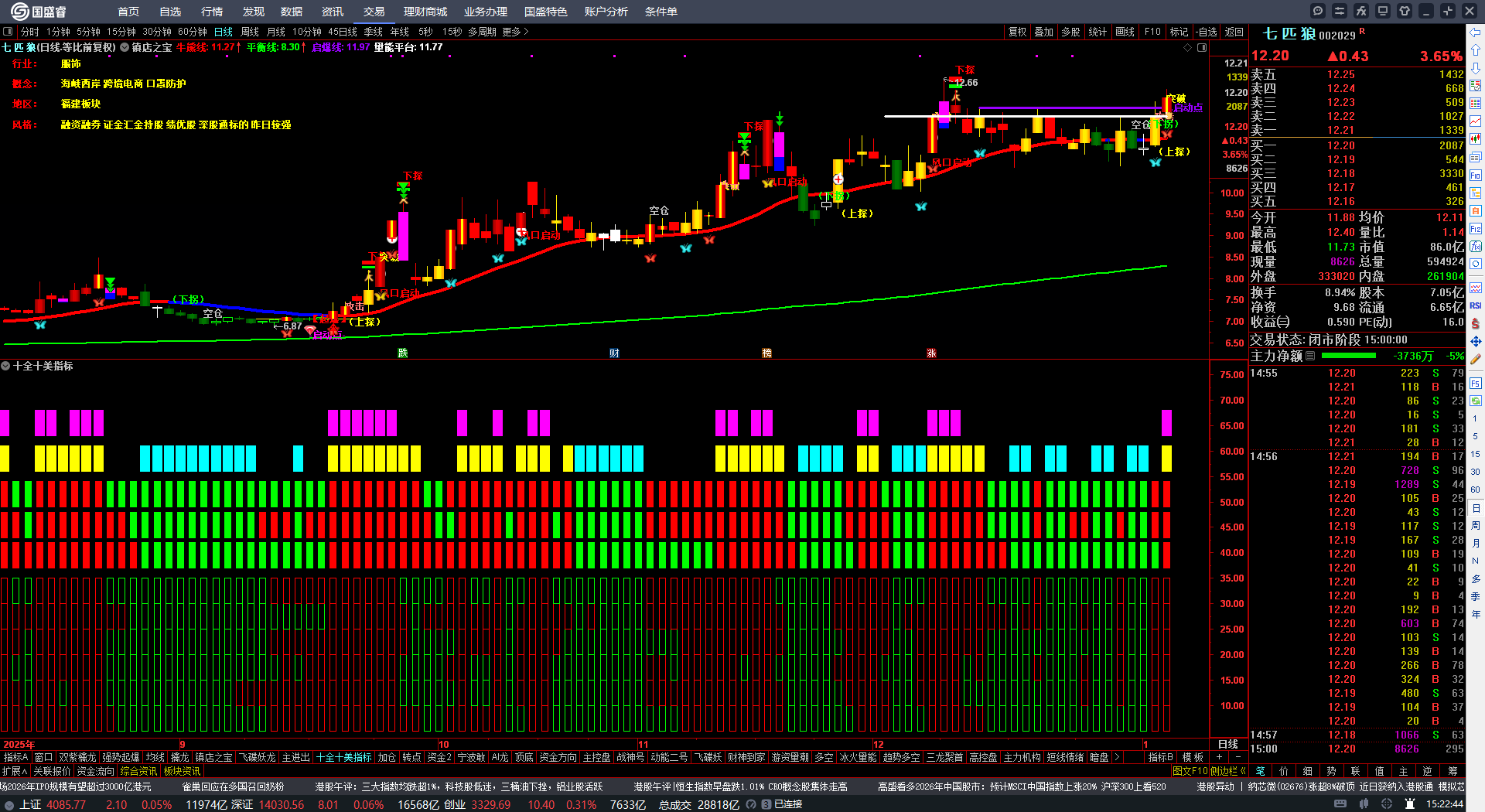Click the down arrow in right sidebar
The image size is (1485, 812).
(x=1476, y=68)
